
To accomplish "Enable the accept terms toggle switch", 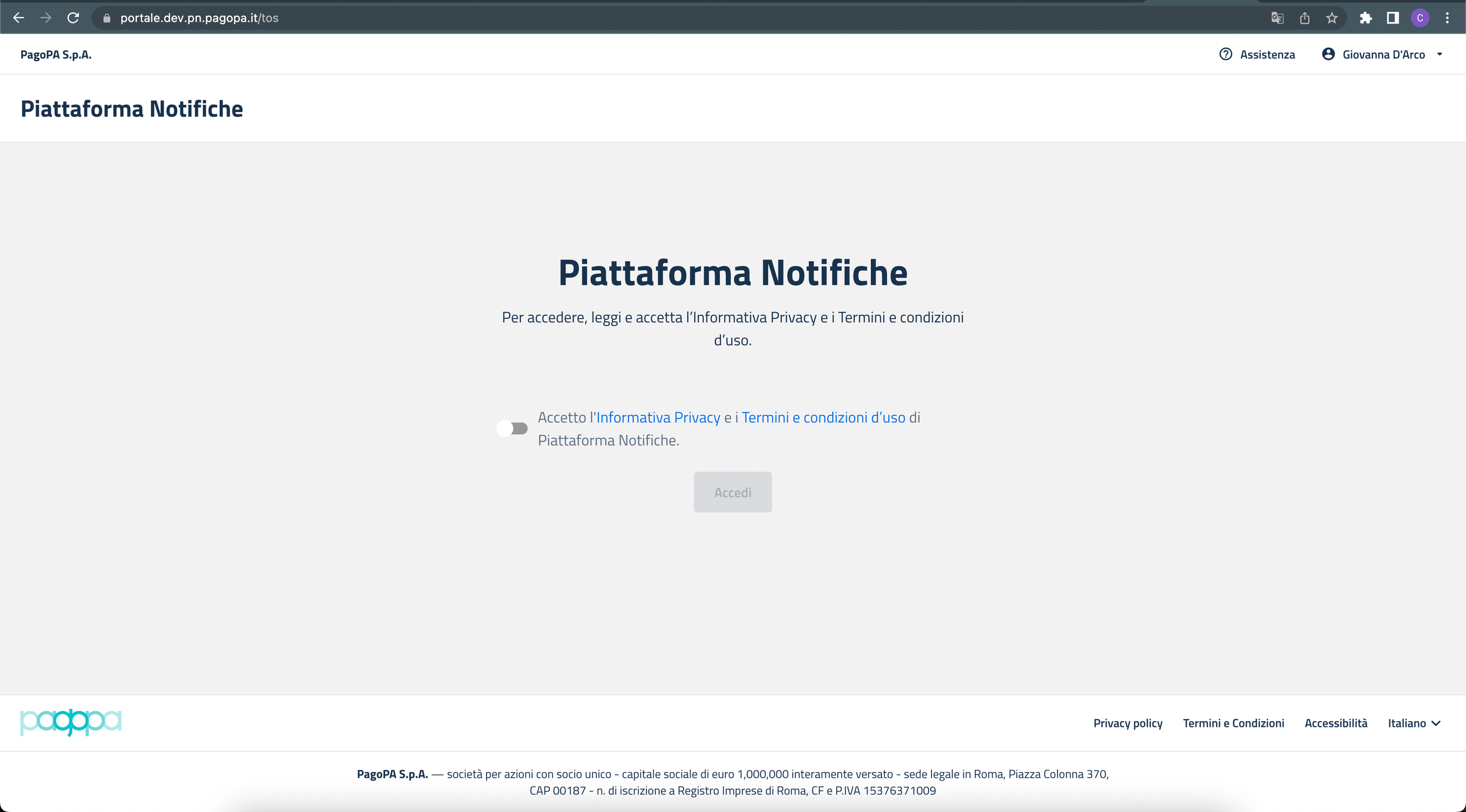I will (512, 428).
